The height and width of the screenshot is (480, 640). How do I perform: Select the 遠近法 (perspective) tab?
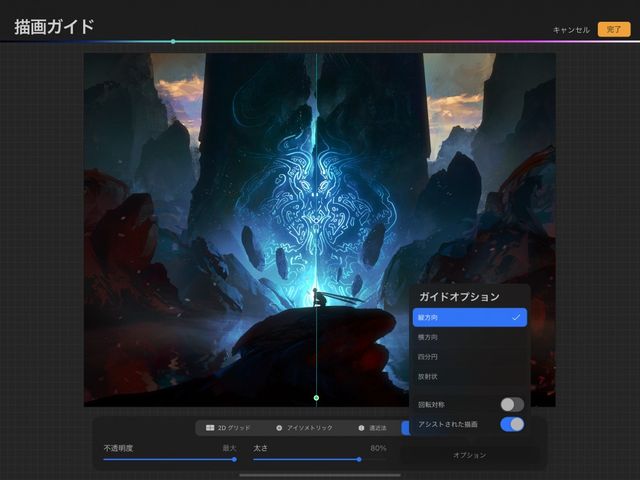pos(372,428)
